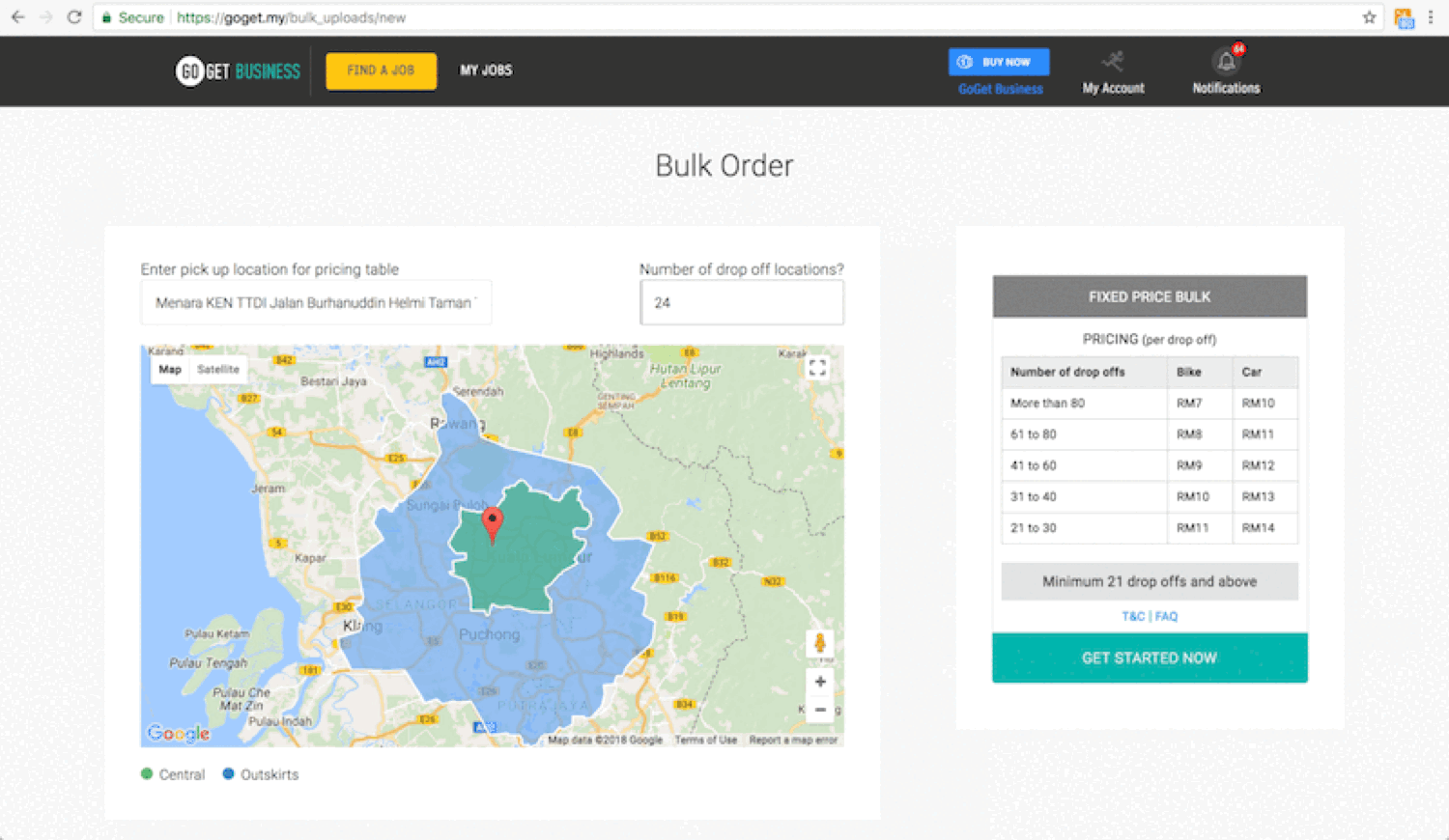Screen dimensions: 1449x840
Task: Click the red pickup location pin
Action: coord(492,522)
